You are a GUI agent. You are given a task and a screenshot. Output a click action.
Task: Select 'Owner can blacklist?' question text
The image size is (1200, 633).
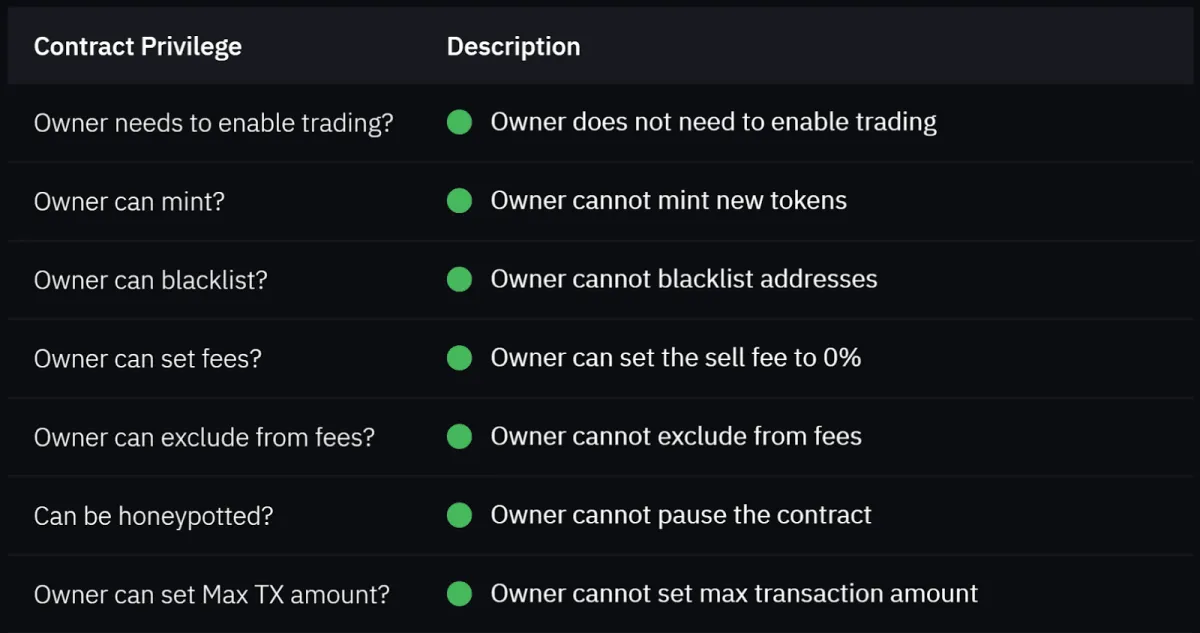click(x=150, y=280)
